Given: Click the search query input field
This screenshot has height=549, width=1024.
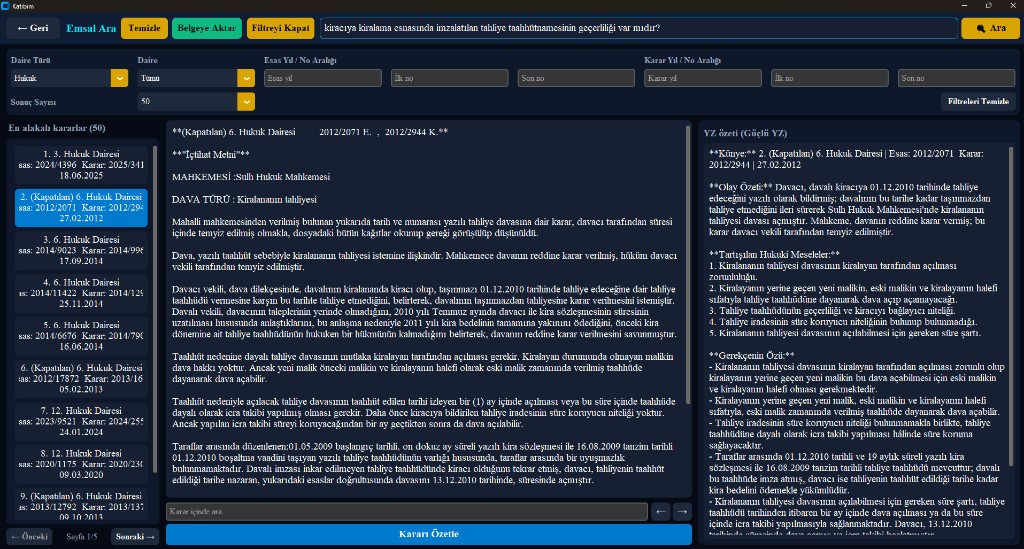Looking at the screenshot, I should pyautogui.click(x=638, y=28).
